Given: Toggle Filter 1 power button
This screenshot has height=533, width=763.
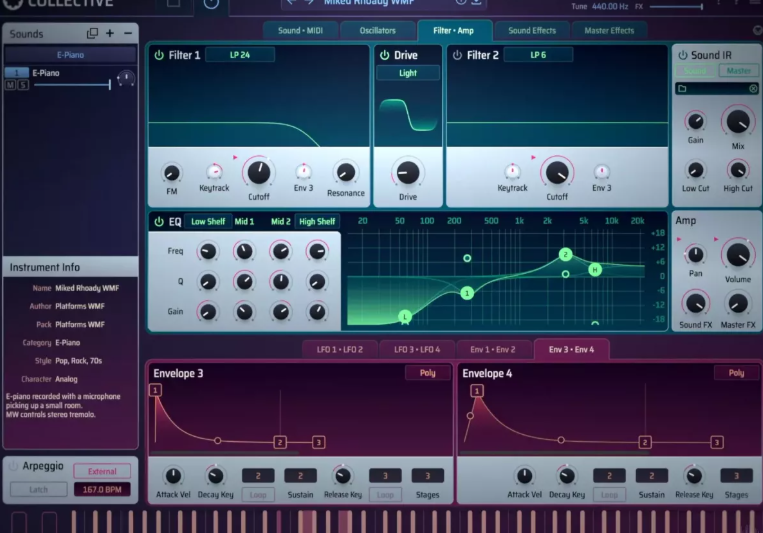Looking at the screenshot, I should [159, 55].
